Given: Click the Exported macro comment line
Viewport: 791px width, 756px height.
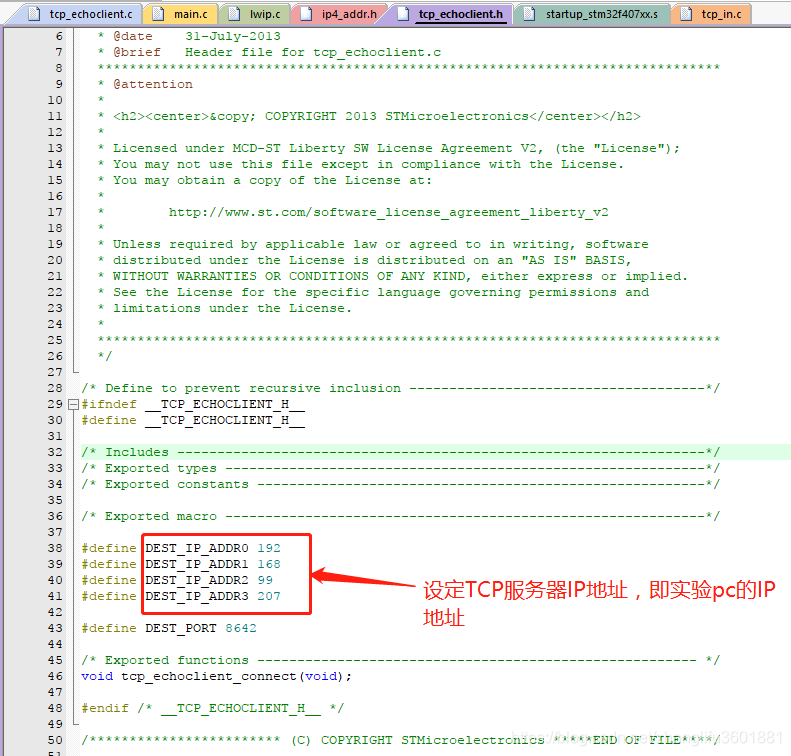Looking at the screenshot, I should (x=401, y=516).
